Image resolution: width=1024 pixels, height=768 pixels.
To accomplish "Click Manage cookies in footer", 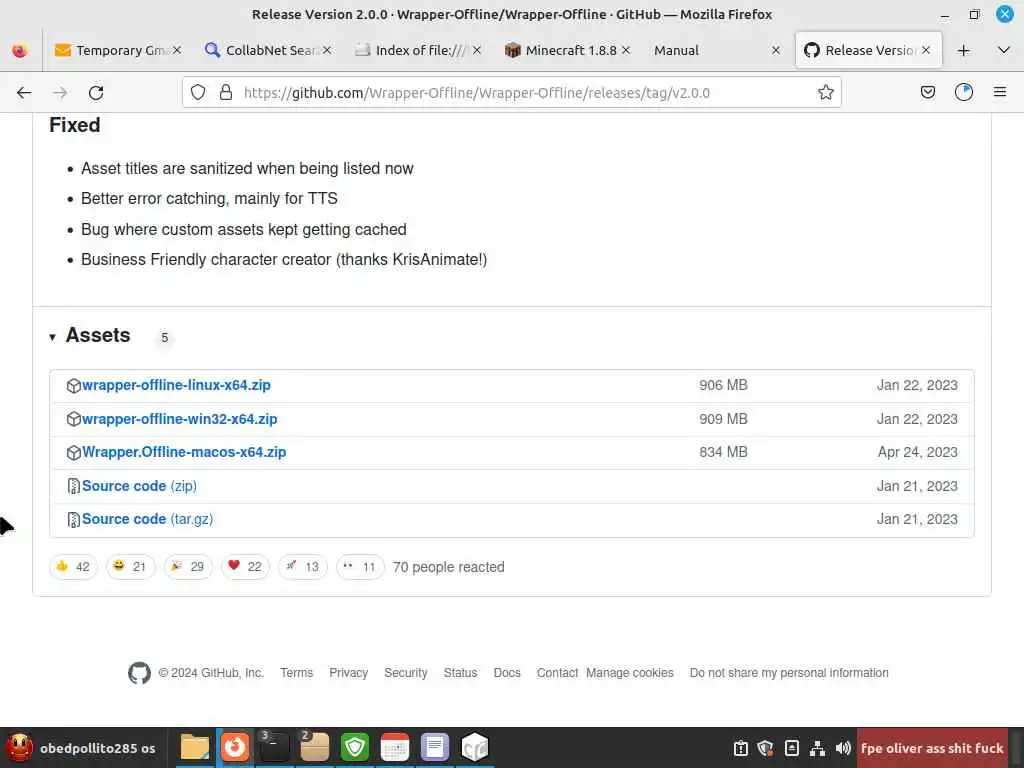I will tap(630, 673).
